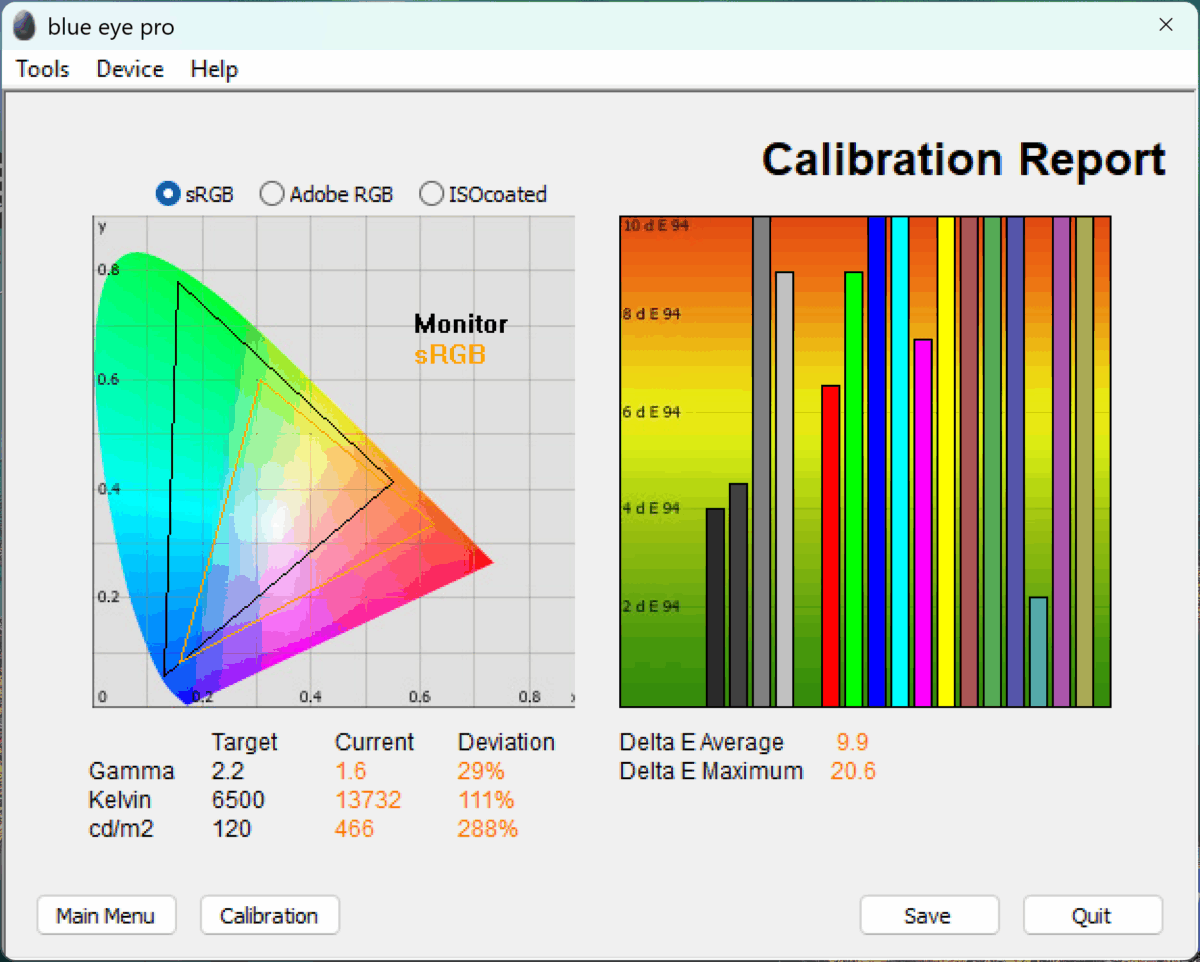Choose the ISOcoated radio button
Viewport: 1200px width, 962px height.
click(x=431, y=194)
